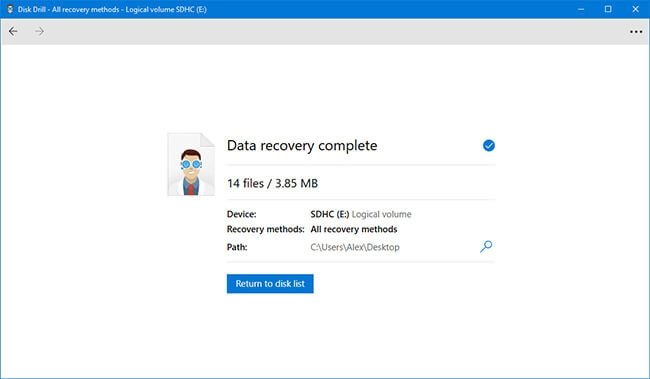Viewport: 650px width, 379px height.
Task: Click the blue checkmark completion badge
Action: 489,146
